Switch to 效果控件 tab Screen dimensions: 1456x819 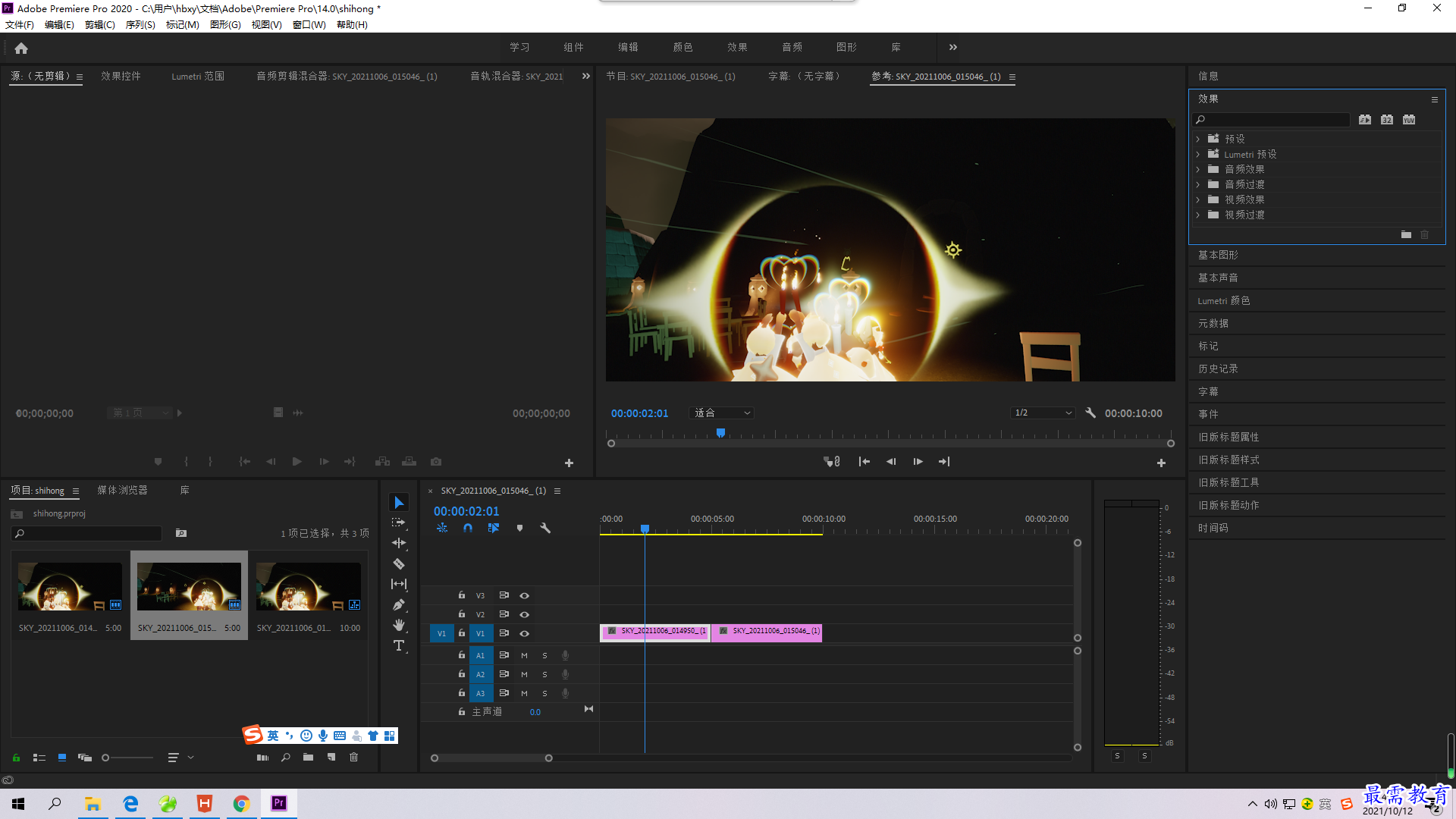(x=121, y=77)
